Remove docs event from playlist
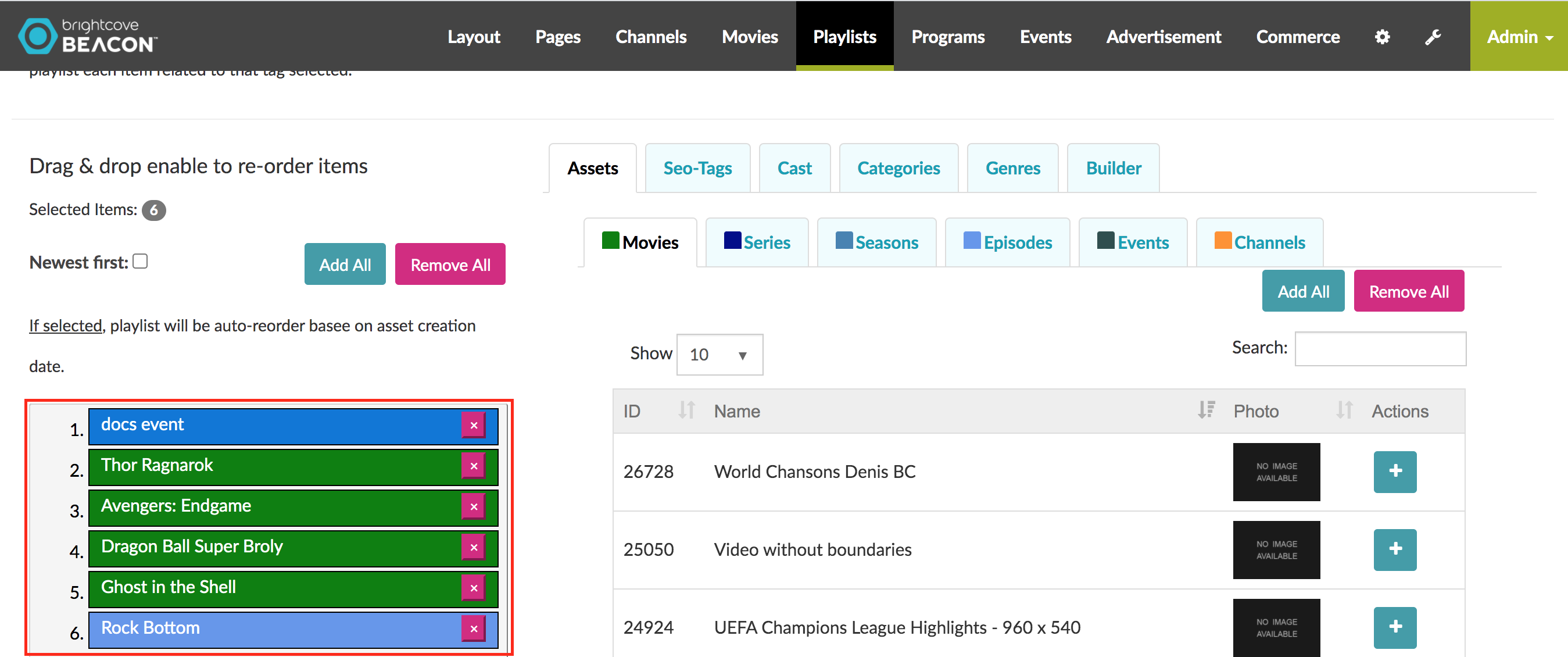This screenshot has width=1568, height=657. 473,425
